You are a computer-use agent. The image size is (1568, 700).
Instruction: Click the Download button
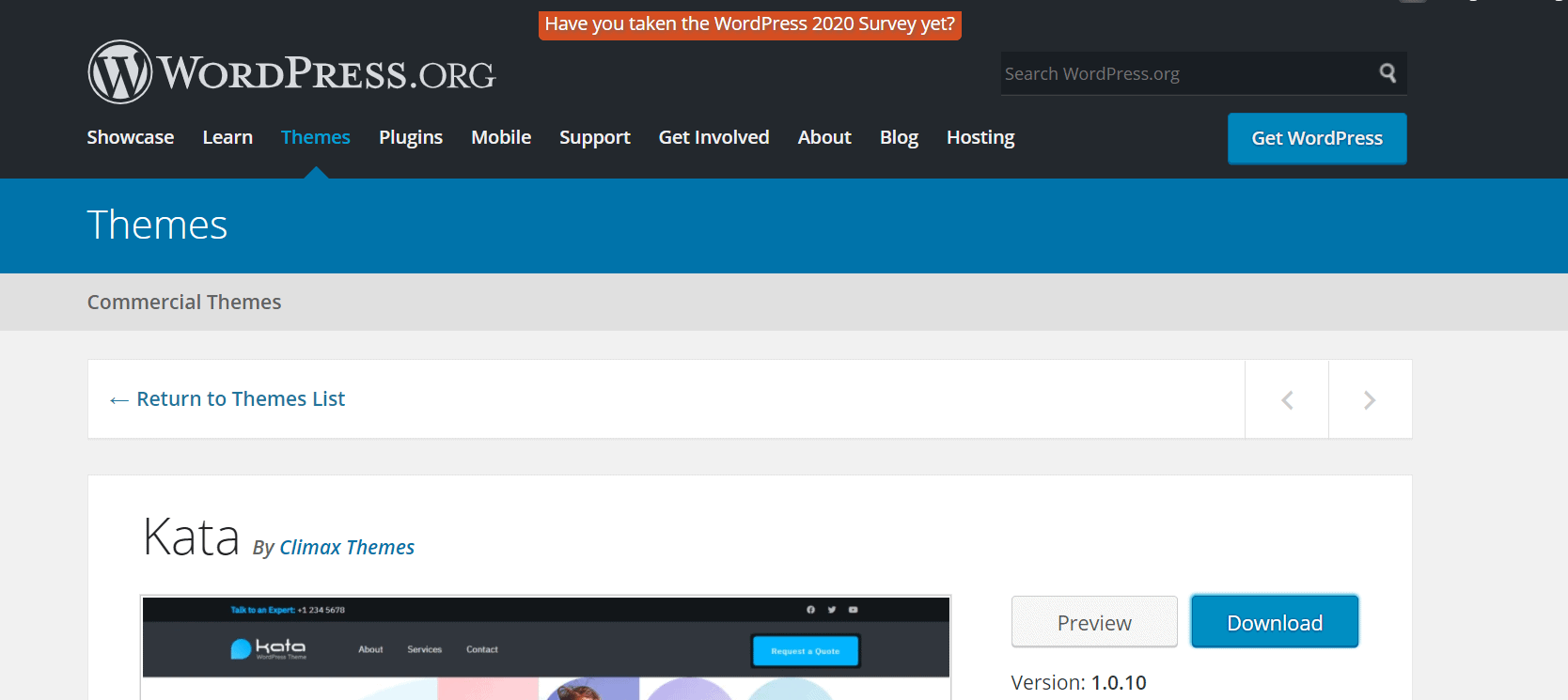point(1275,622)
